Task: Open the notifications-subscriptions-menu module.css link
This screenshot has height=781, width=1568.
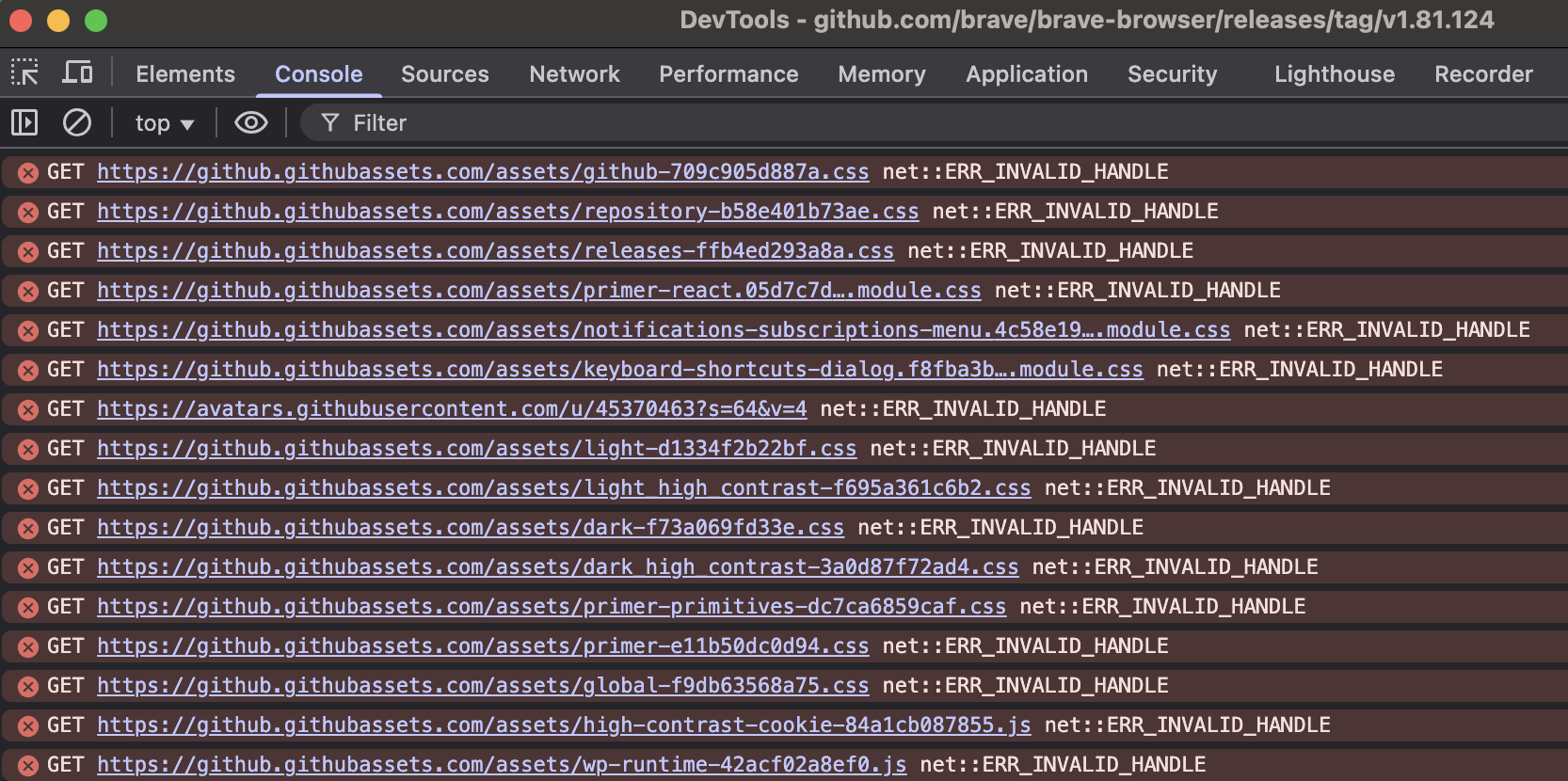Action: tap(664, 330)
